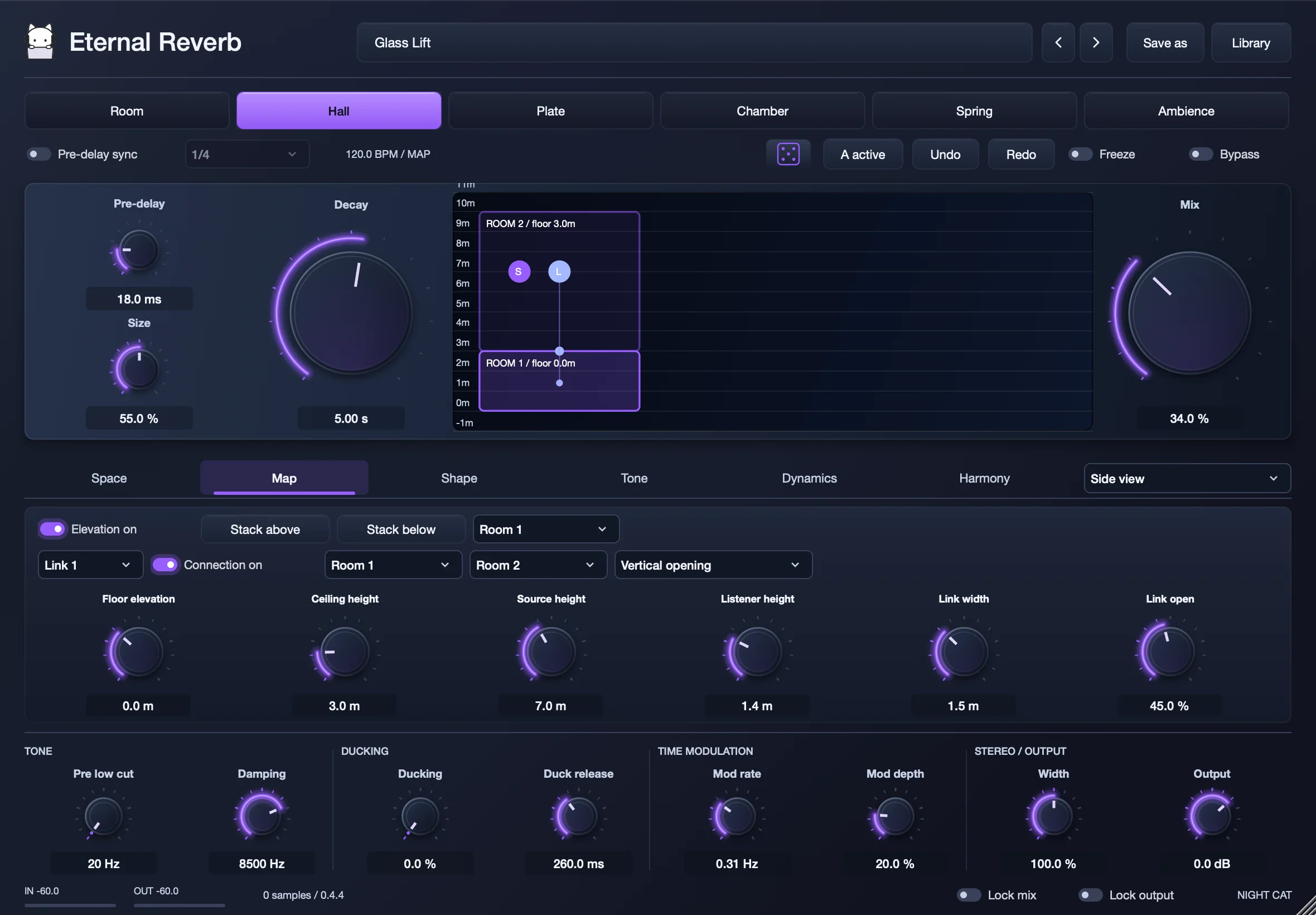The width and height of the screenshot is (1316, 915).
Task: Open the Vertical opening dropdown
Action: [x=713, y=565]
